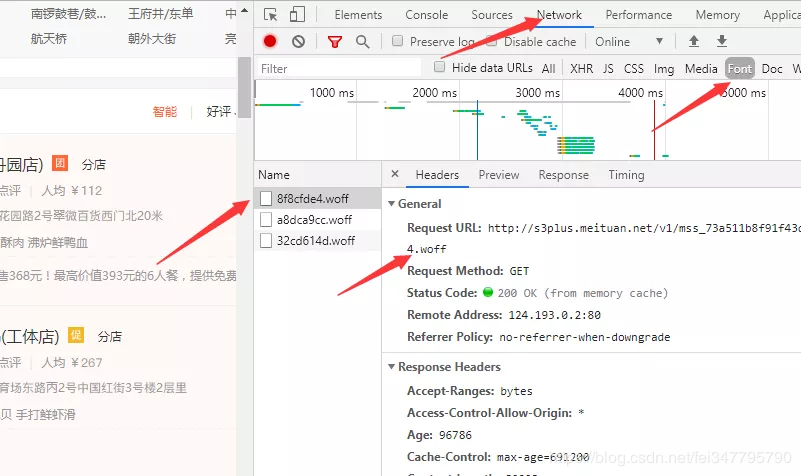
Task: Select a8dca9cc.woff file icon checkbox
Action: click(266, 220)
